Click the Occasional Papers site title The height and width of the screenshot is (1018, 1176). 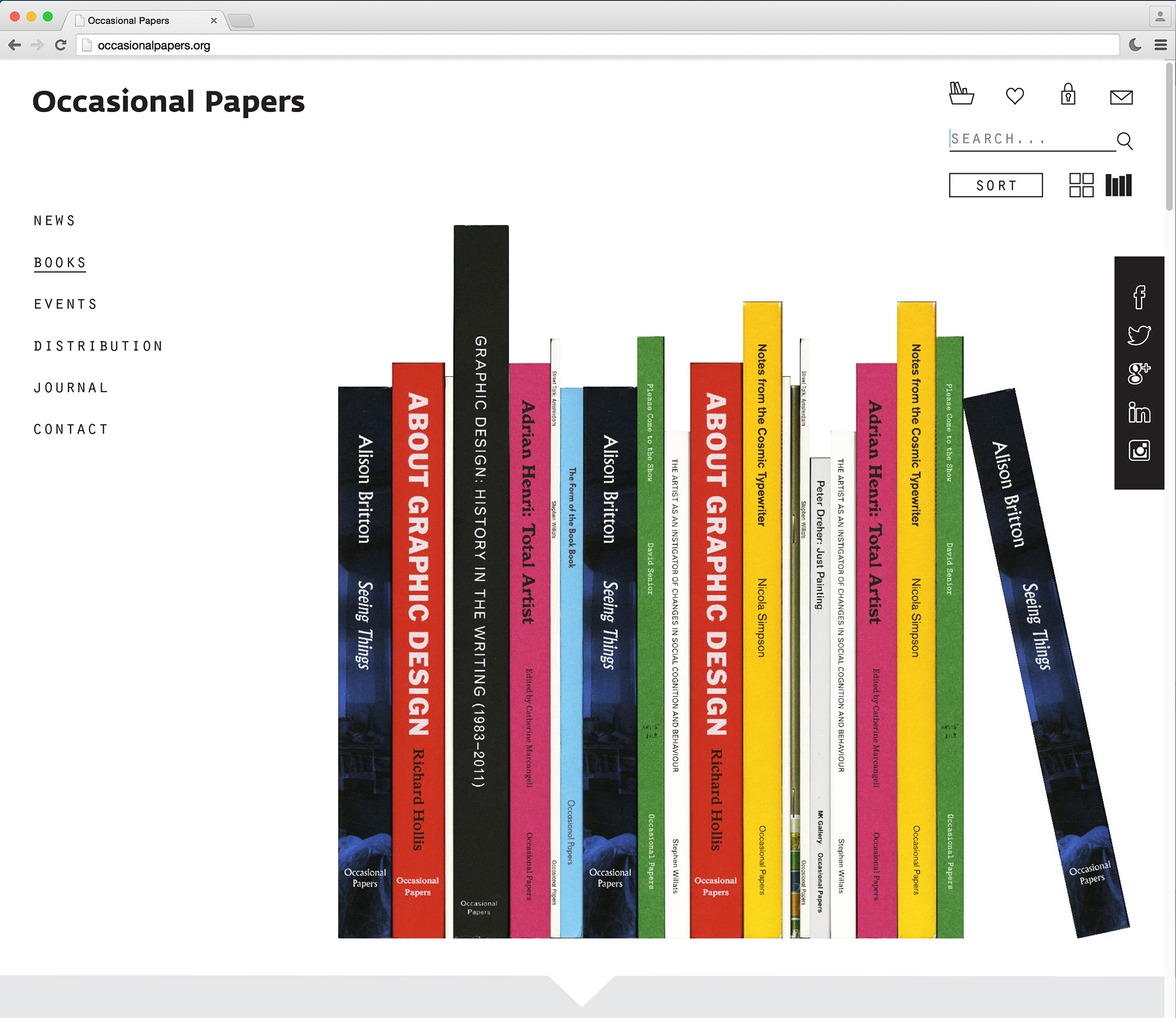[x=168, y=102]
